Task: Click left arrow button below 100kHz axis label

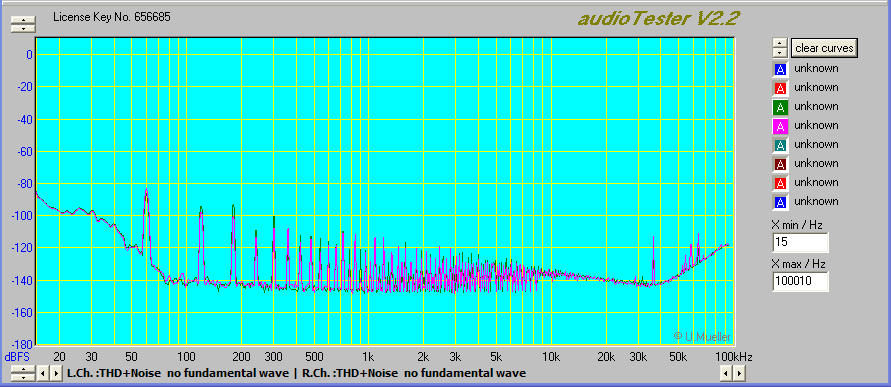Action: [x=726, y=373]
